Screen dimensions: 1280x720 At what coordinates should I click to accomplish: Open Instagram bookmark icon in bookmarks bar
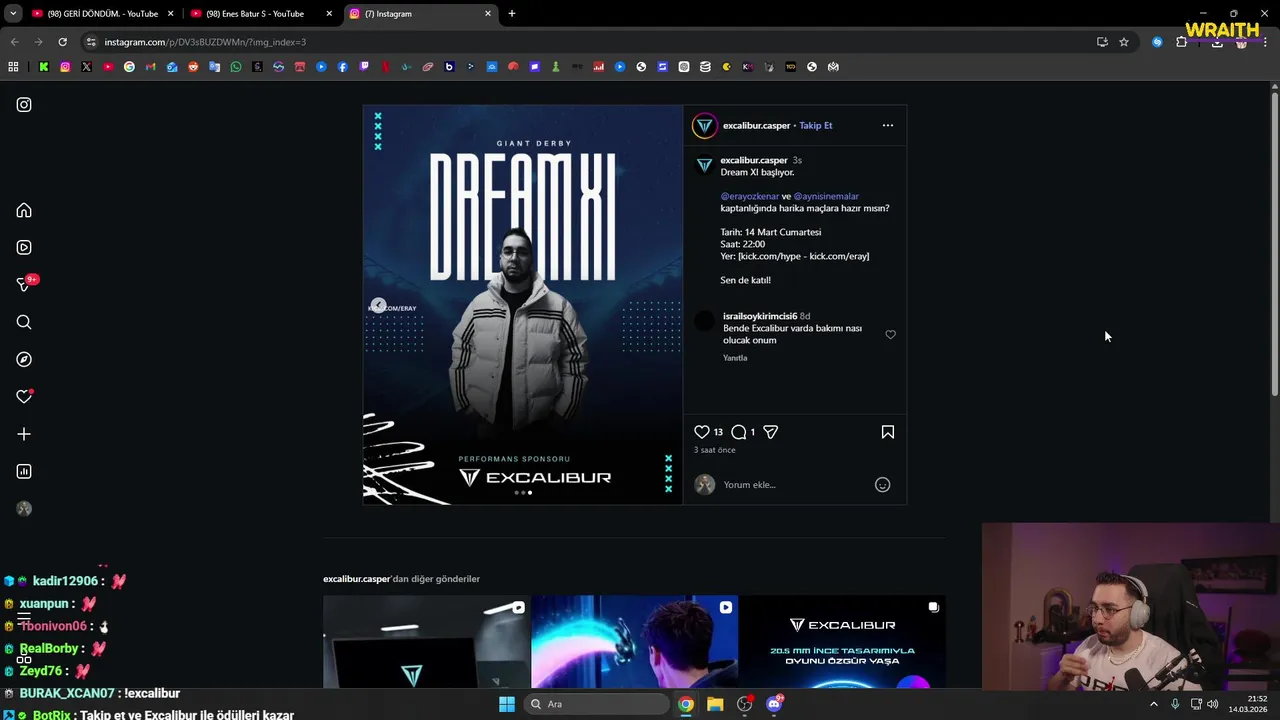(65, 67)
